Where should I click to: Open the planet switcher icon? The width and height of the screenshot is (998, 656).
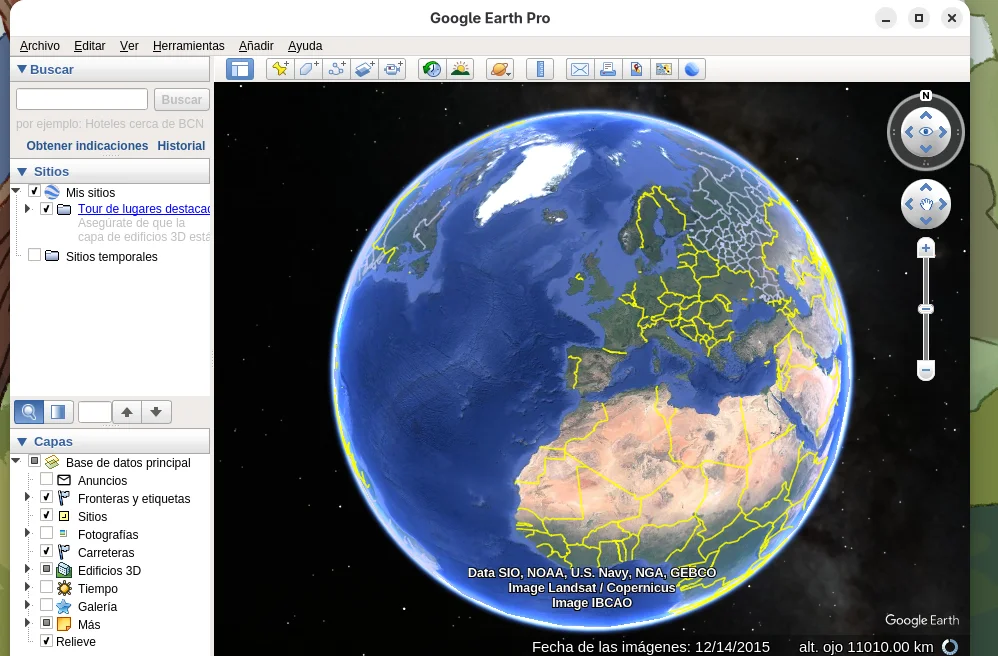(x=500, y=69)
